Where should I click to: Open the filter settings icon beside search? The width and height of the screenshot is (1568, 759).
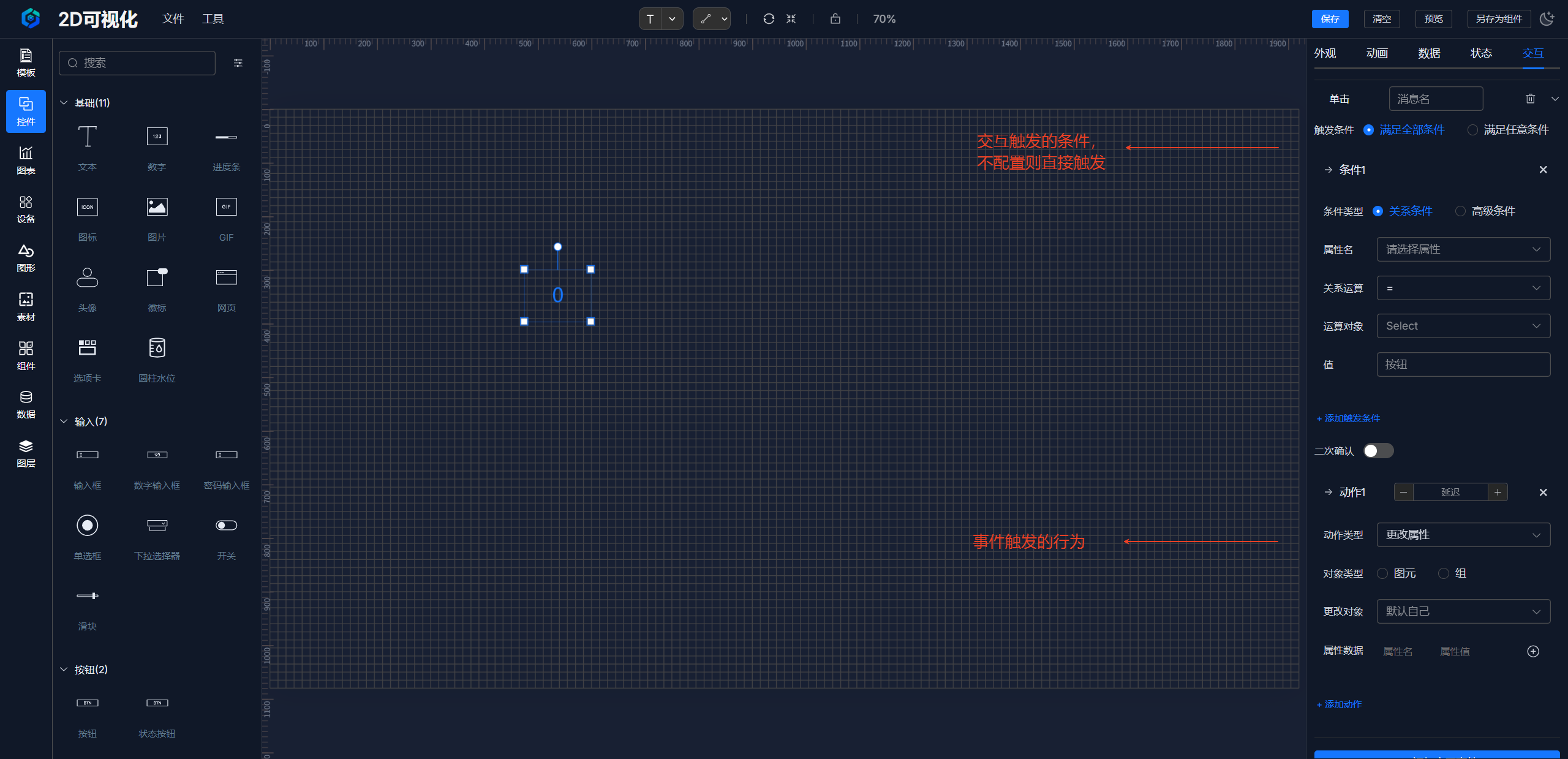238,63
